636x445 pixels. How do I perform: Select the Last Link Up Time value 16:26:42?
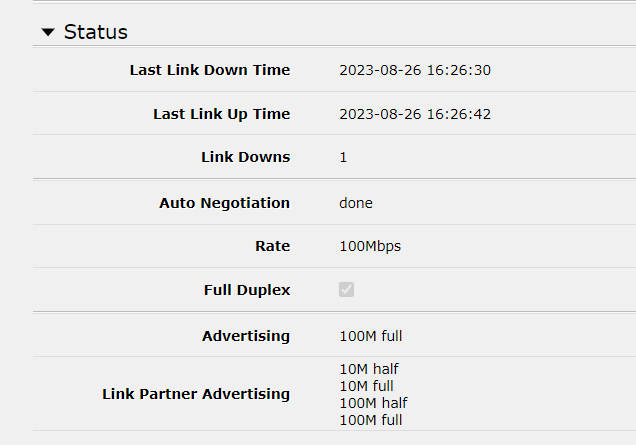click(x=459, y=114)
